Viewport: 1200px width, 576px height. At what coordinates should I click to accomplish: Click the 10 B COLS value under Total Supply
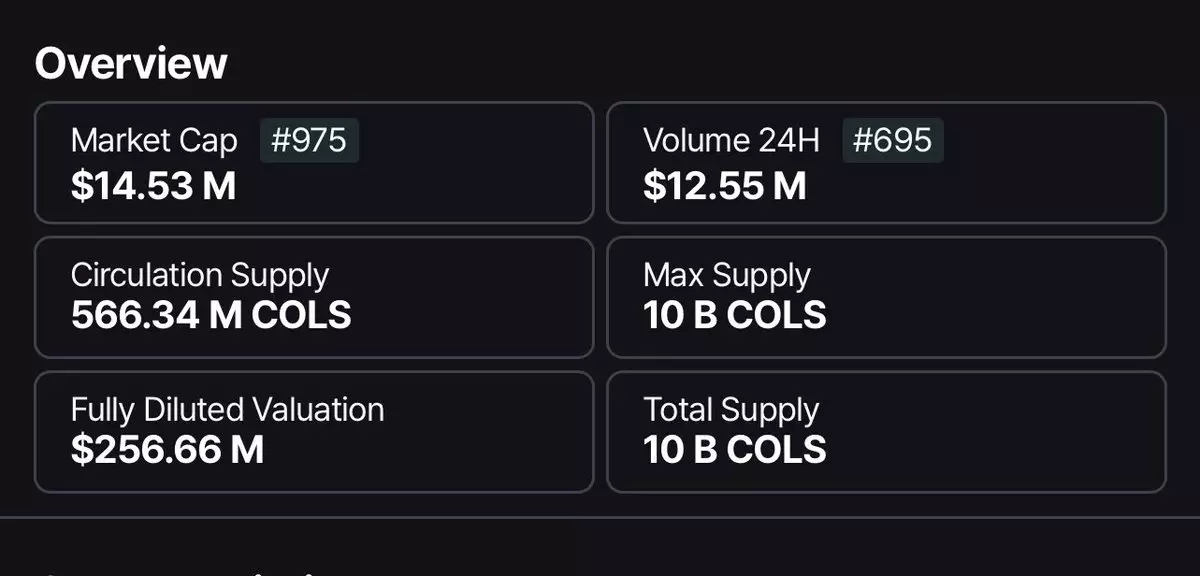coord(735,450)
